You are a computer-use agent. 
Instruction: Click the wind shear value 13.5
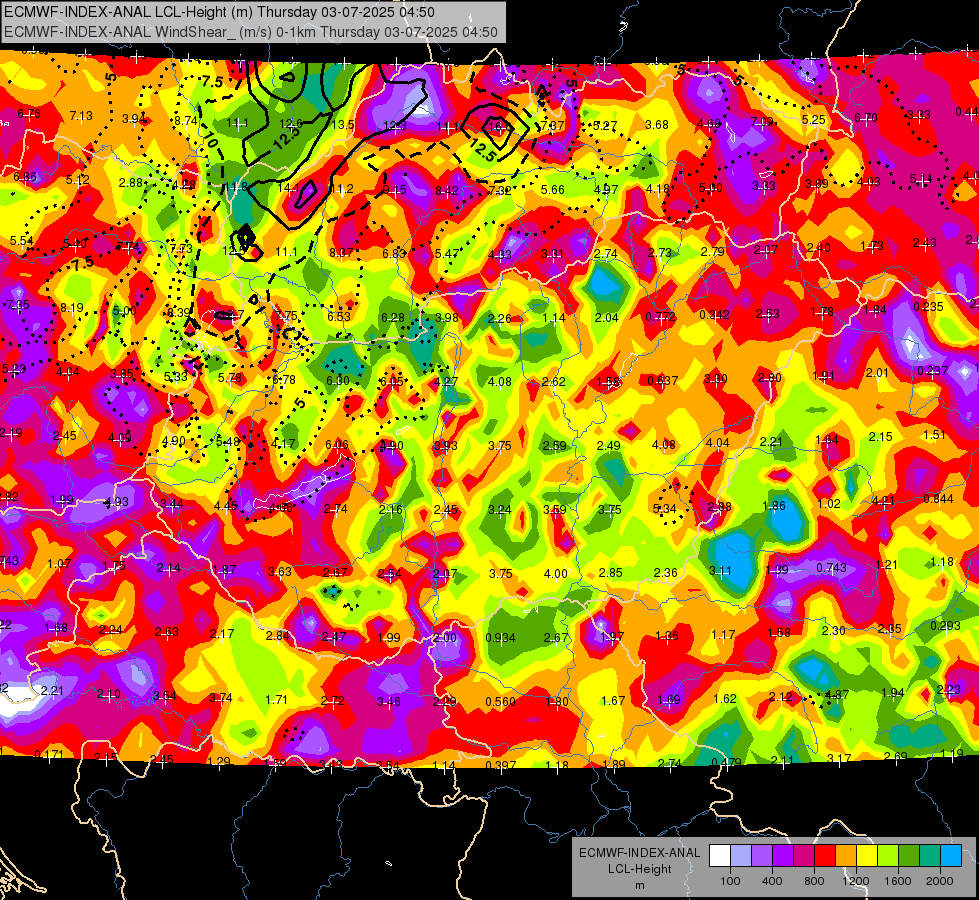pos(343,125)
